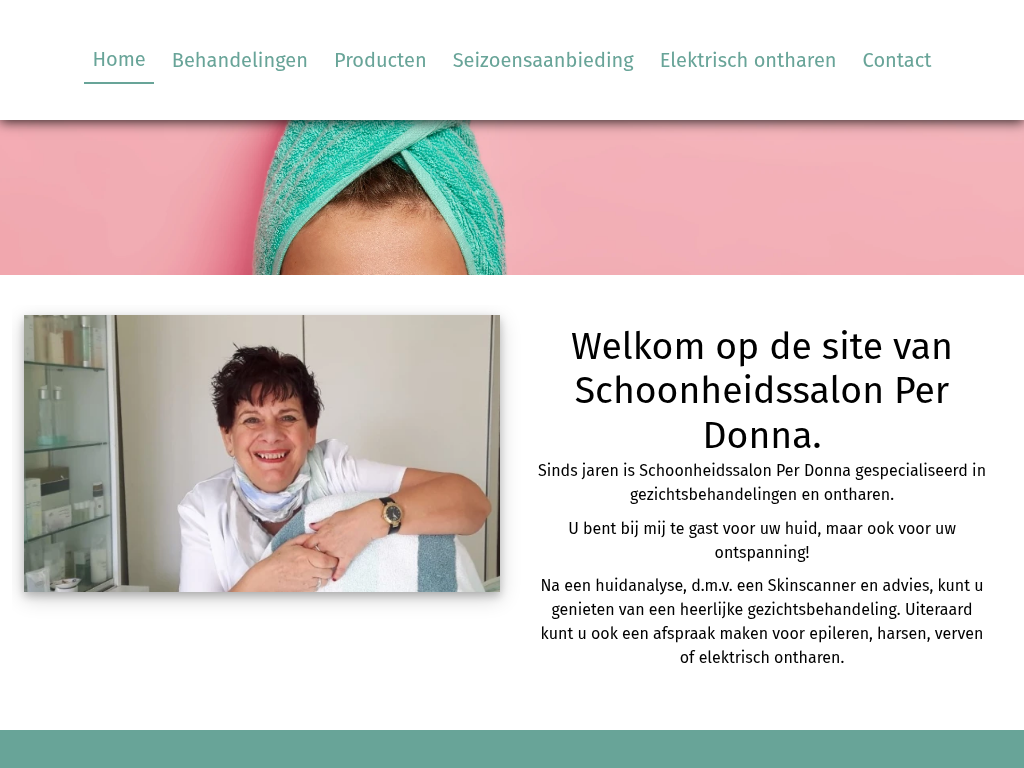Image resolution: width=1024 pixels, height=768 pixels.
Task: Click the 'Na een huidanalyse' paragraph
Action: click(x=761, y=621)
